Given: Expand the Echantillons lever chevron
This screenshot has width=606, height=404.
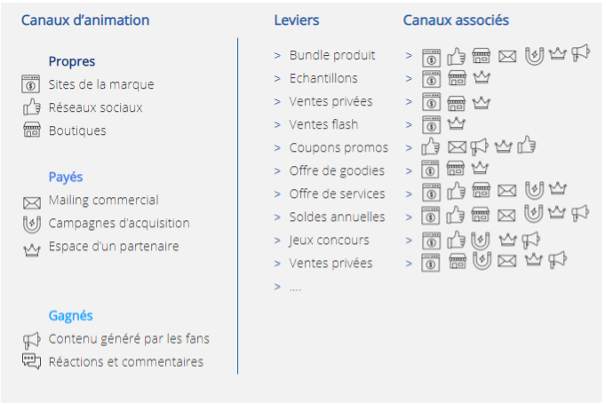Looking at the screenshot, I should coord(277,79).
